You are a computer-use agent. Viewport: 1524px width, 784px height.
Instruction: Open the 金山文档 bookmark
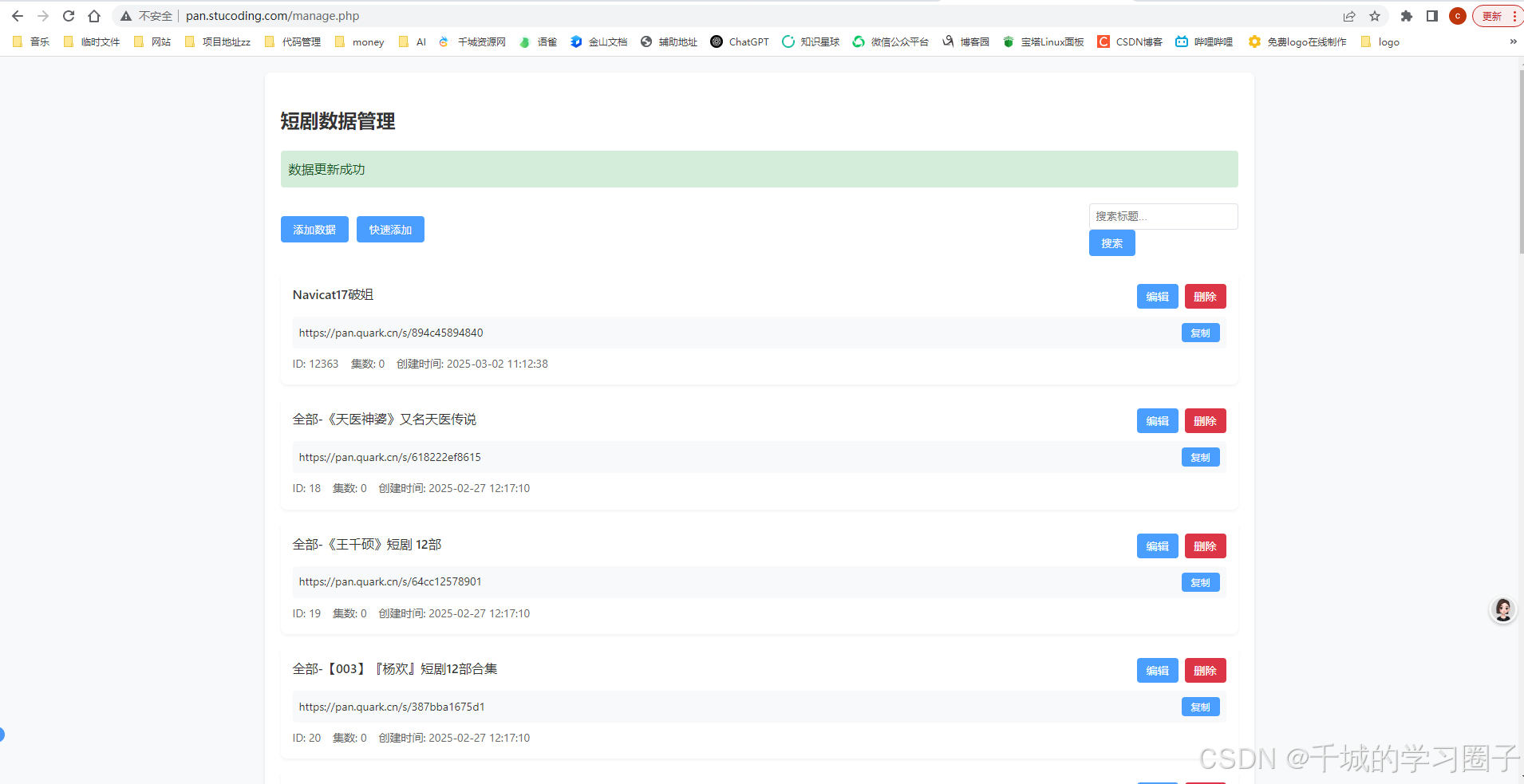598,41
